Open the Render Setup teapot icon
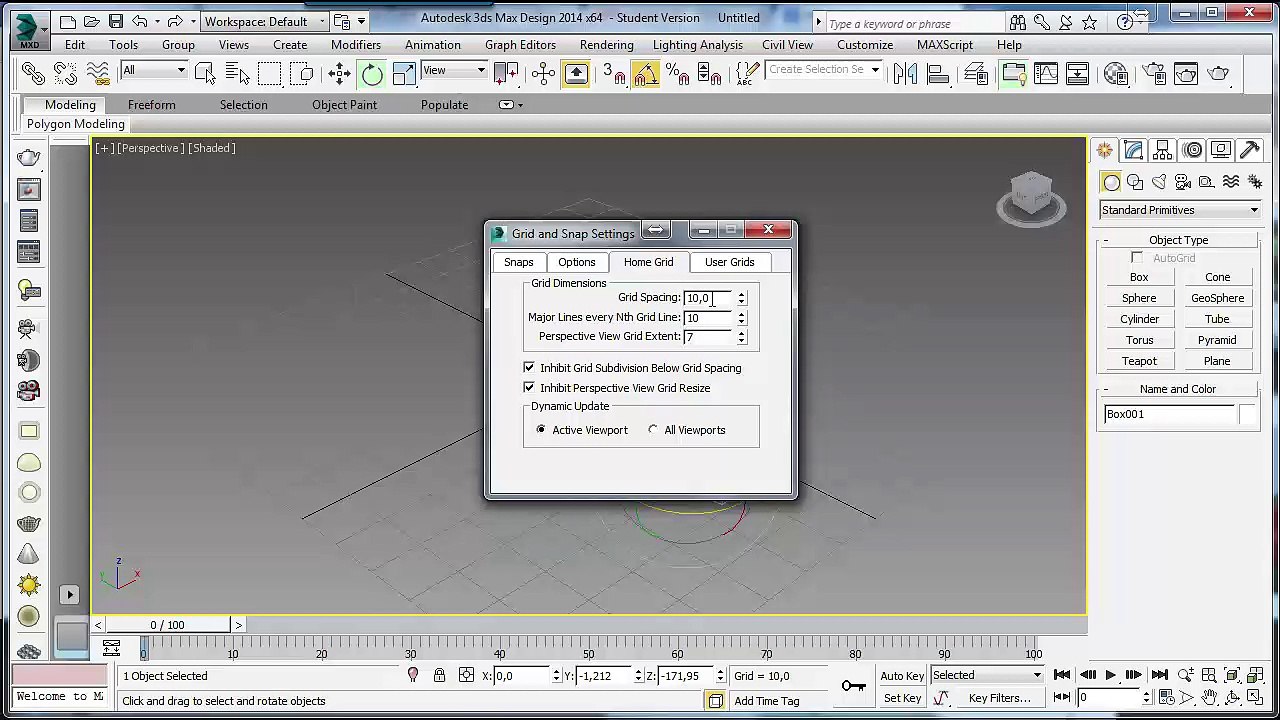The width and height of the screenshot is (1280, 720). [1153, 73]
